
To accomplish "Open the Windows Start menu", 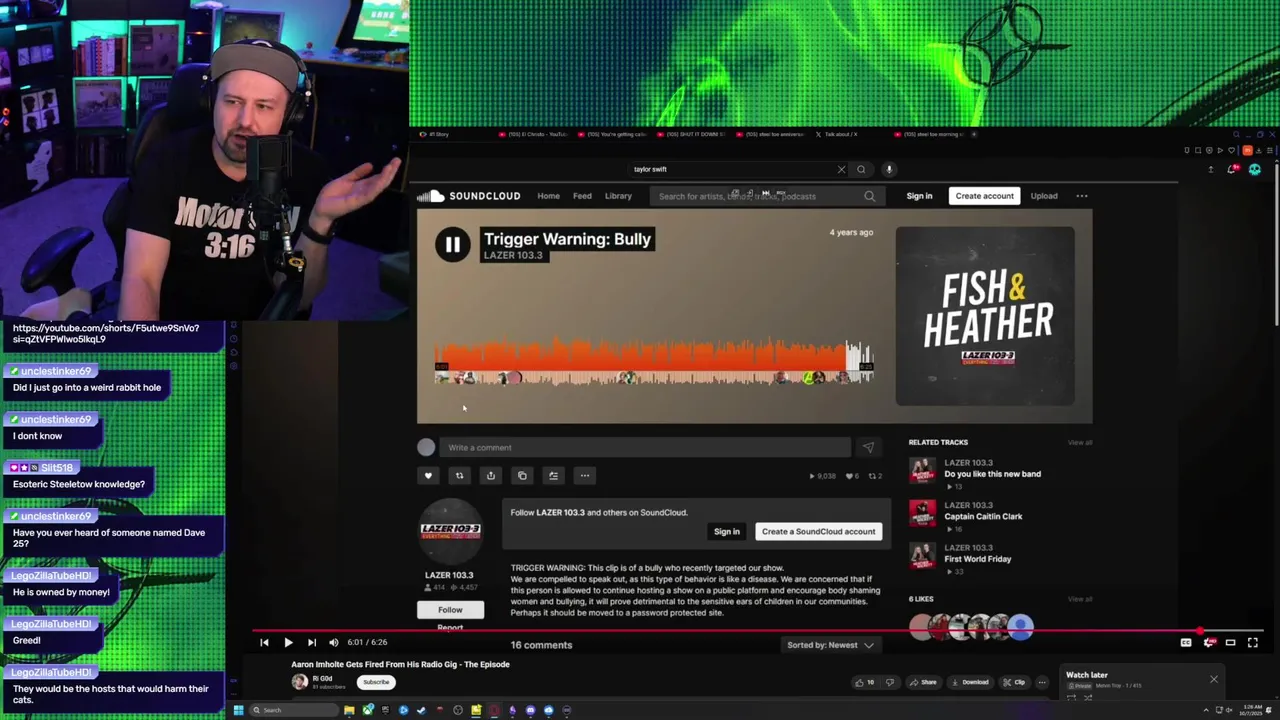I will [238, 710].
